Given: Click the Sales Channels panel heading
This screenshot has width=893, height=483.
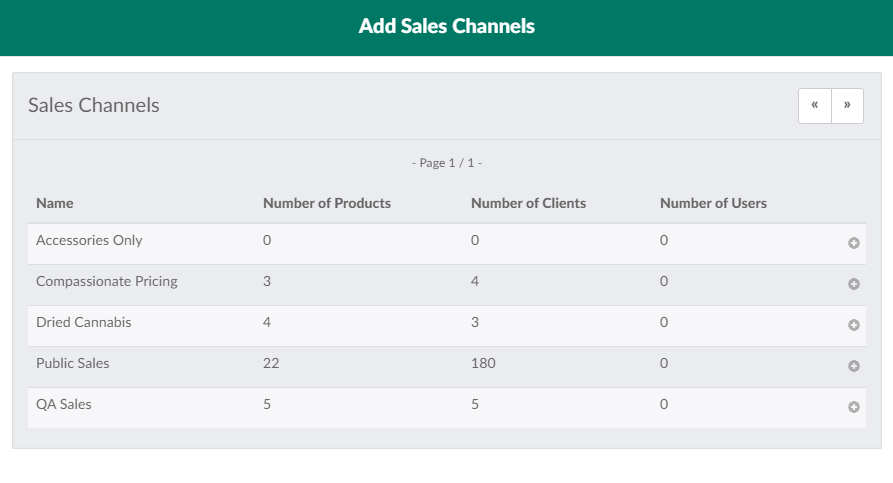Looking at the screenshot, I should coord(94,105).
